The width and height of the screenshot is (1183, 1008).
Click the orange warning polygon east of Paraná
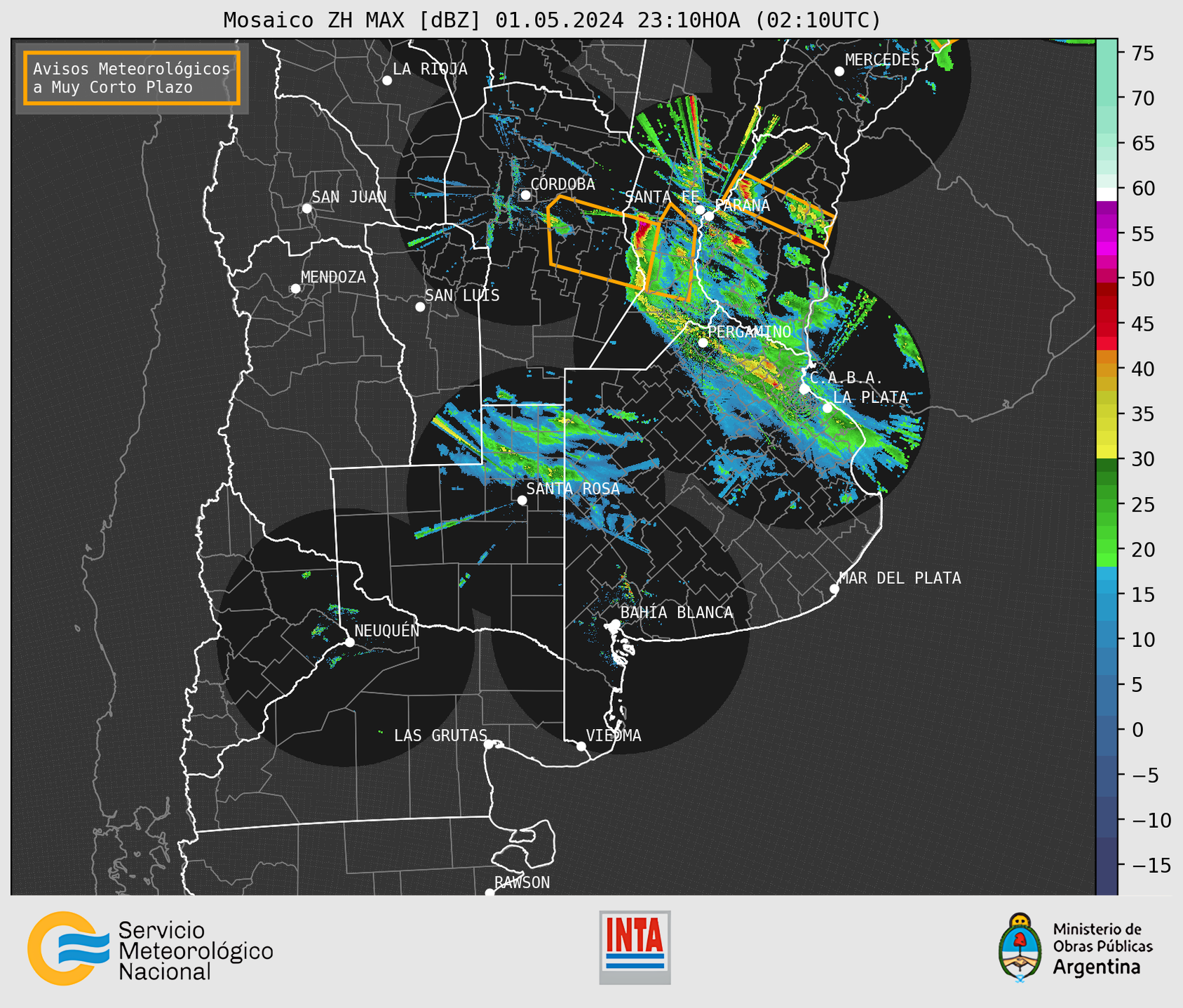pyautogui.click(x=780, y=209)
